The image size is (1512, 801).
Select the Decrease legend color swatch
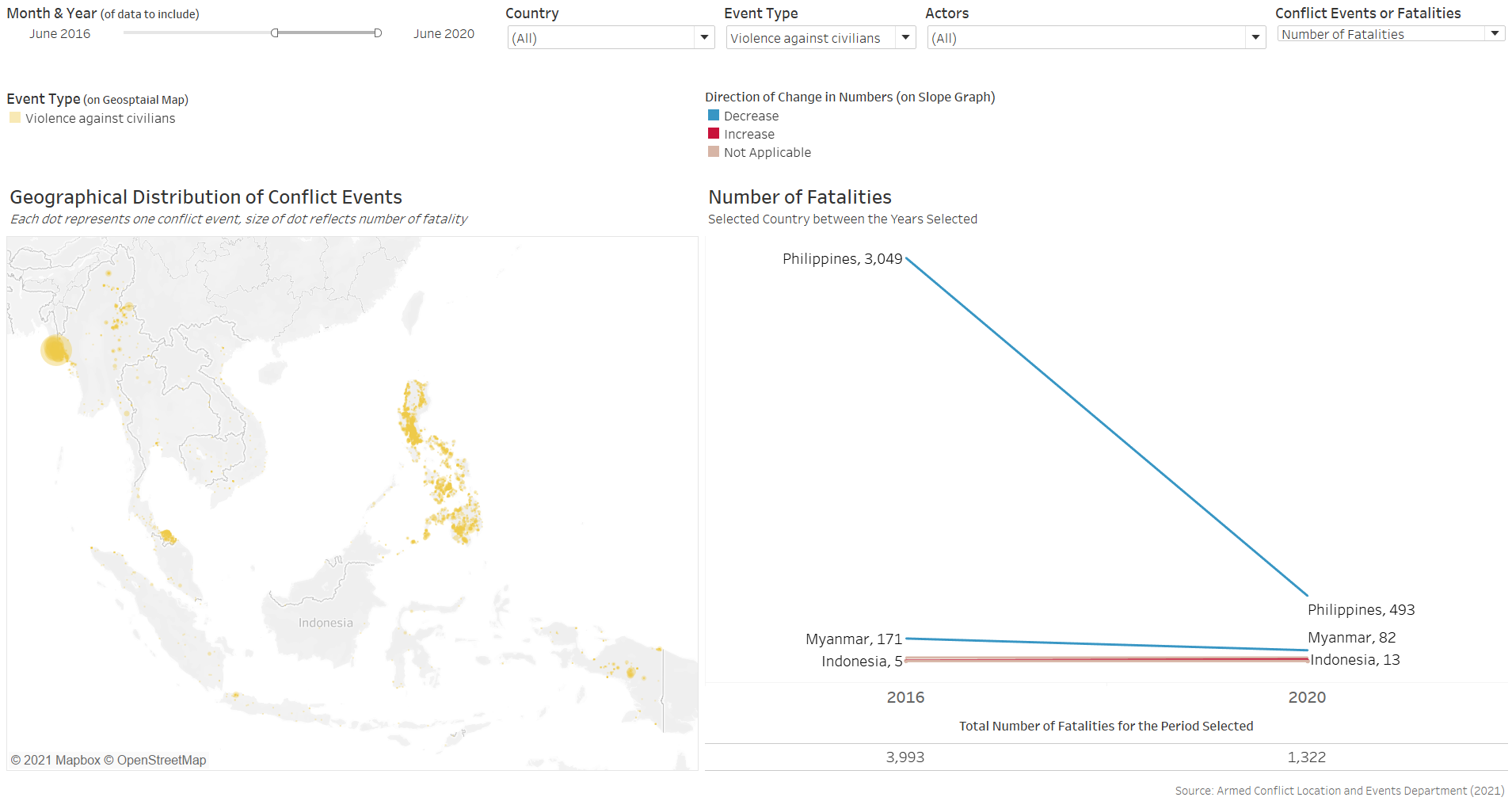714,116
